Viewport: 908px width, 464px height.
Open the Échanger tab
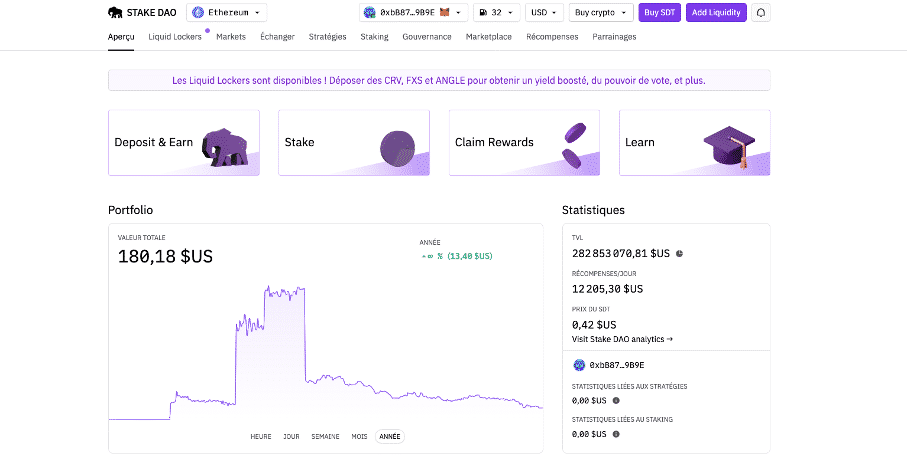(277, 37)
